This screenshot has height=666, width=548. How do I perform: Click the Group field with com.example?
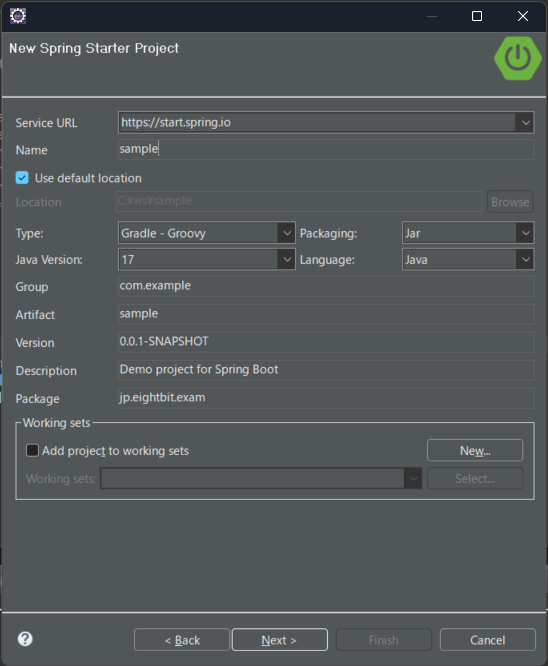coord(326,286)
